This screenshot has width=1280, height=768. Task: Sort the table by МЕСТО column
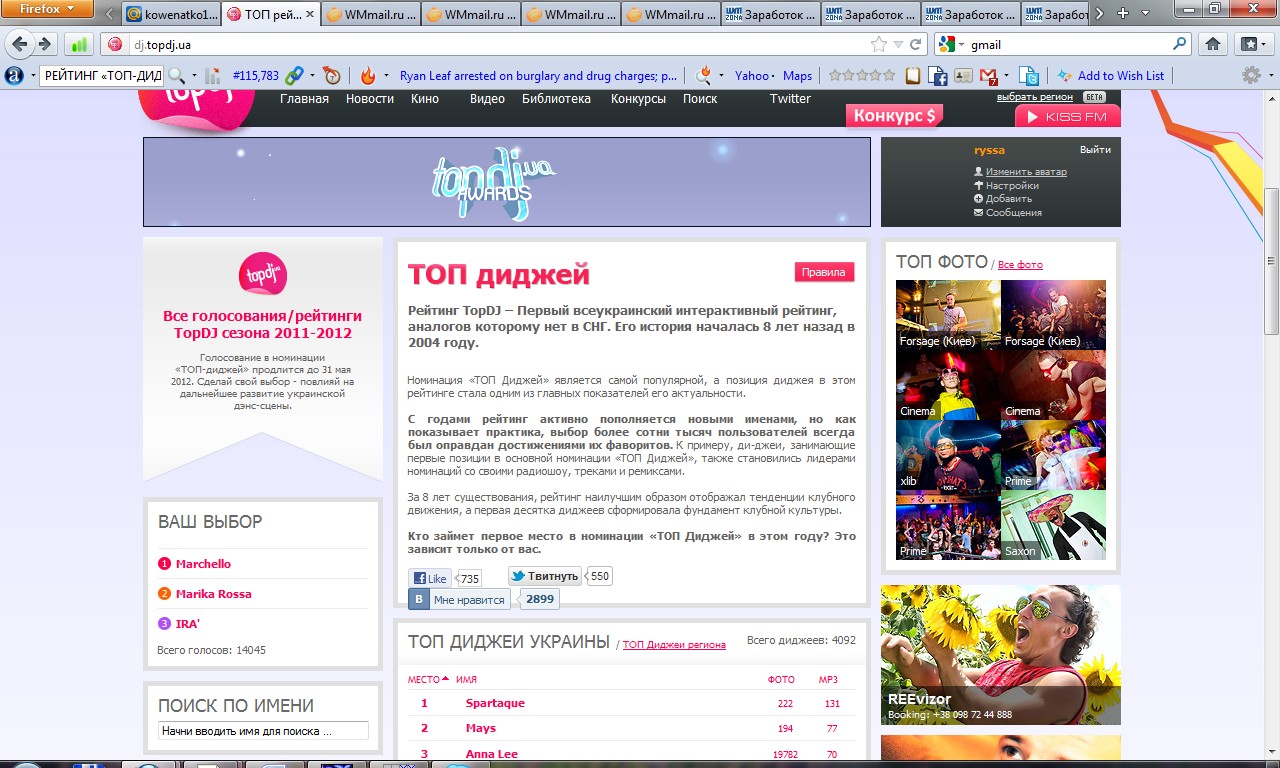coord(428,679)
